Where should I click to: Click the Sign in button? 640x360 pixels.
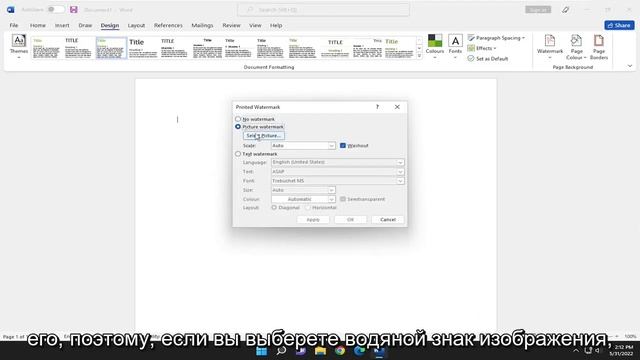(538, 9)
